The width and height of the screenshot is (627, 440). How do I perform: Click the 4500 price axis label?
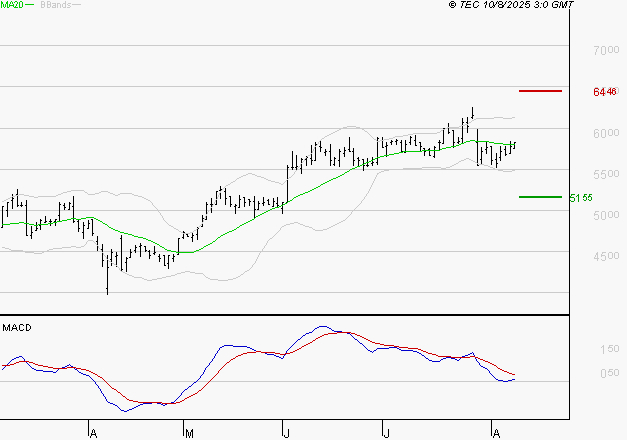(x=606, y=256)
